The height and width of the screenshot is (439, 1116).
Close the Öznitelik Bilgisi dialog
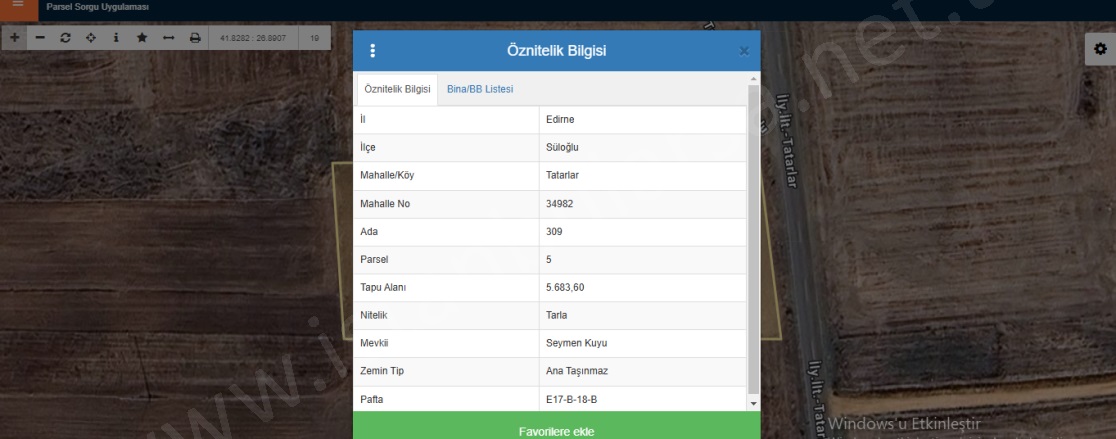click(744, 51)
